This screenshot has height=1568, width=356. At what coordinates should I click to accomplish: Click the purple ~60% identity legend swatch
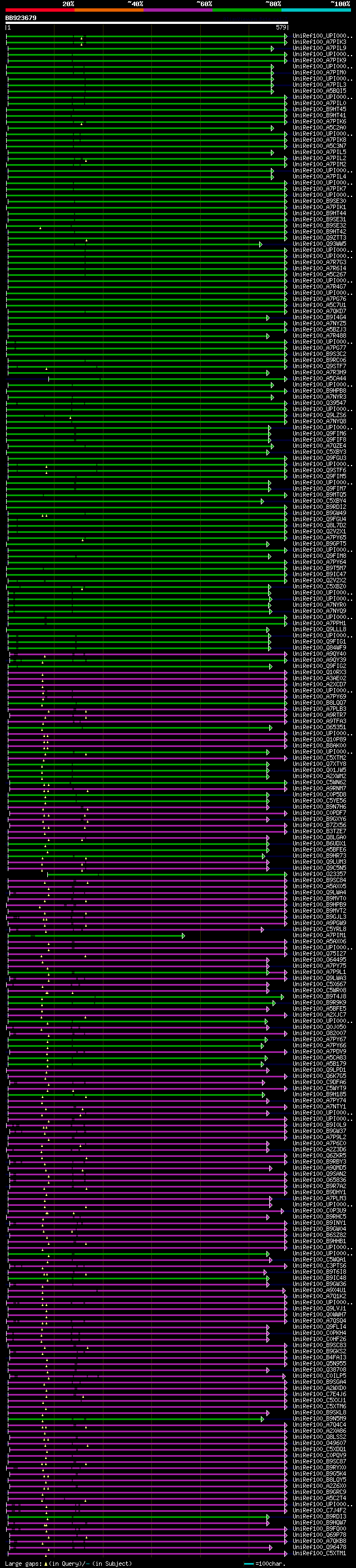(x=179, y=10)
